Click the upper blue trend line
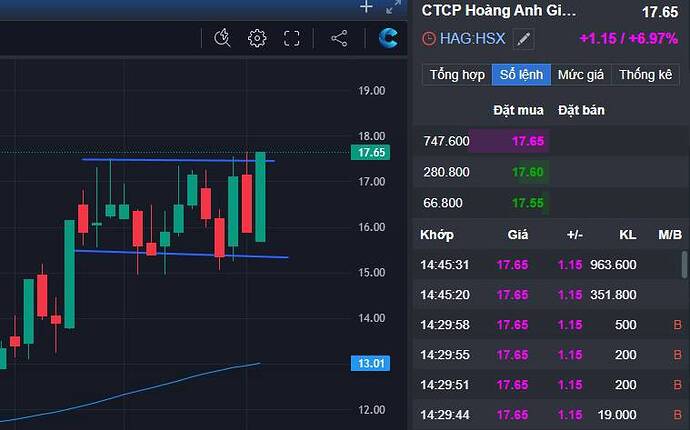 pos(178,160)
